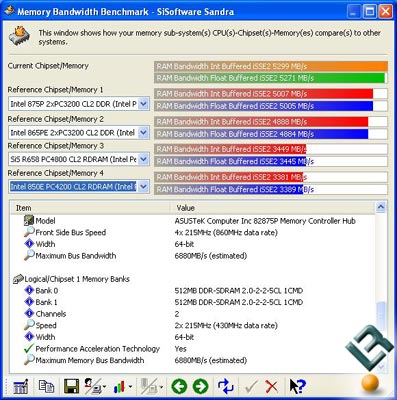Close the Memory Bandwidth Benchmark window

385,12
